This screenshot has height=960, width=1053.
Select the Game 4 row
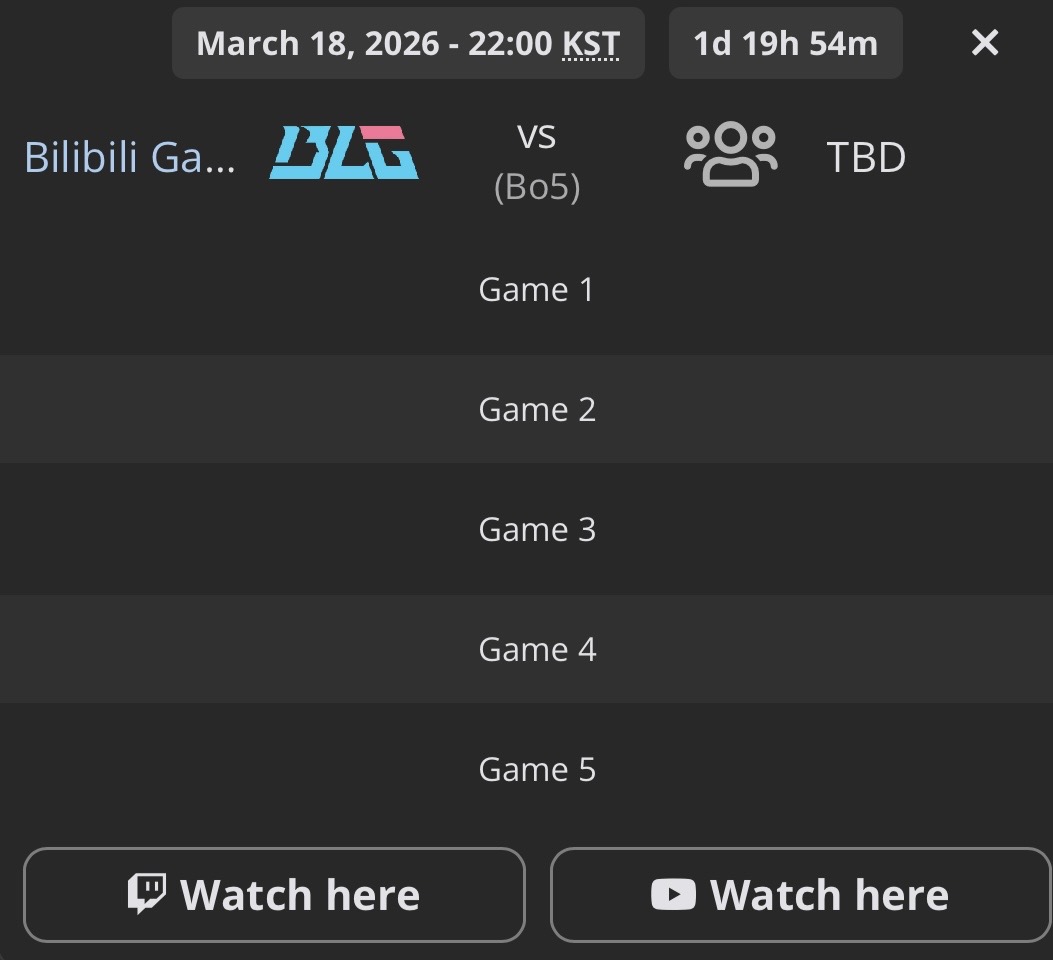[537, 650]
